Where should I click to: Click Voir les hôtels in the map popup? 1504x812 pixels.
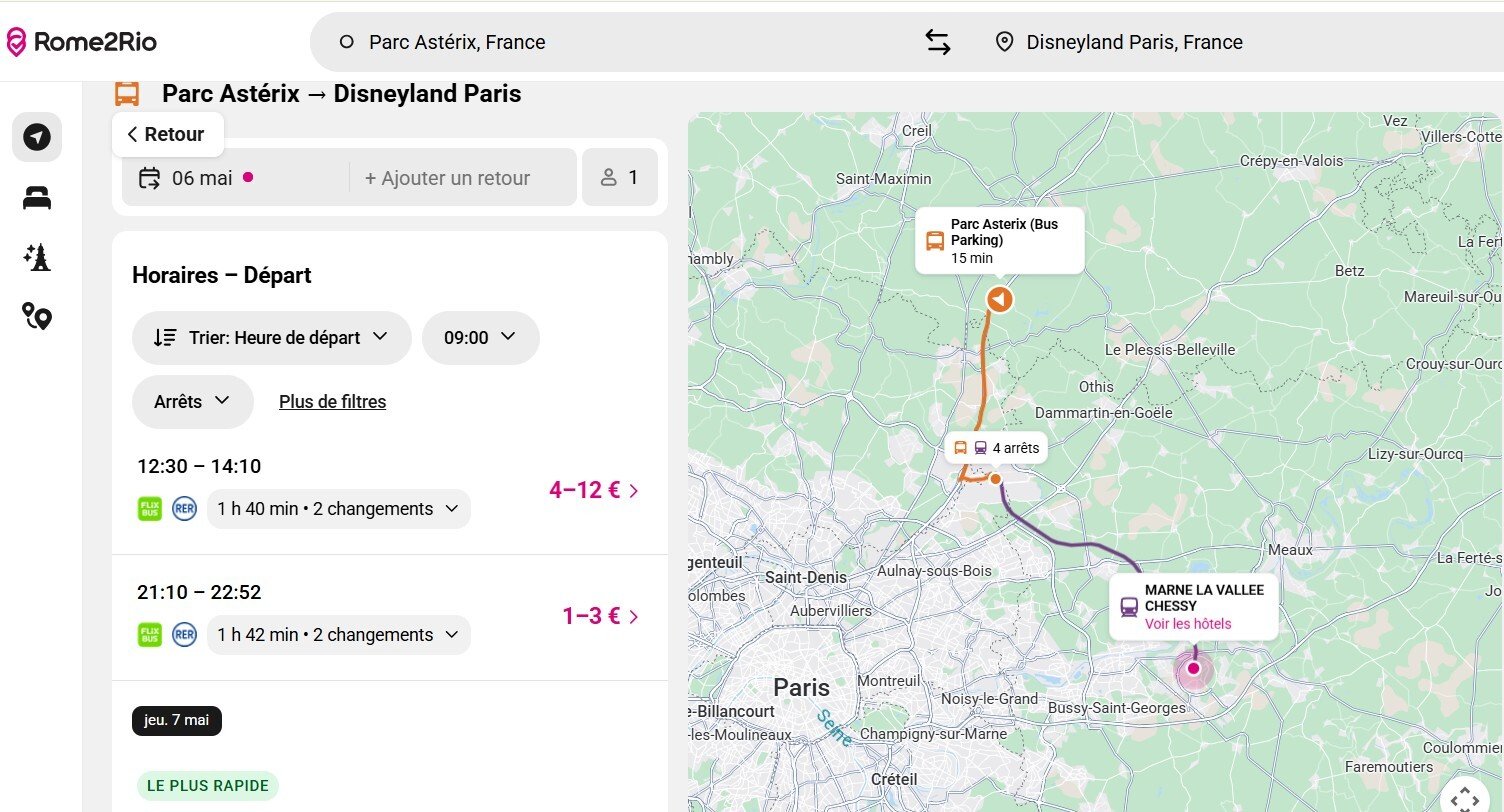point(1188,624)
